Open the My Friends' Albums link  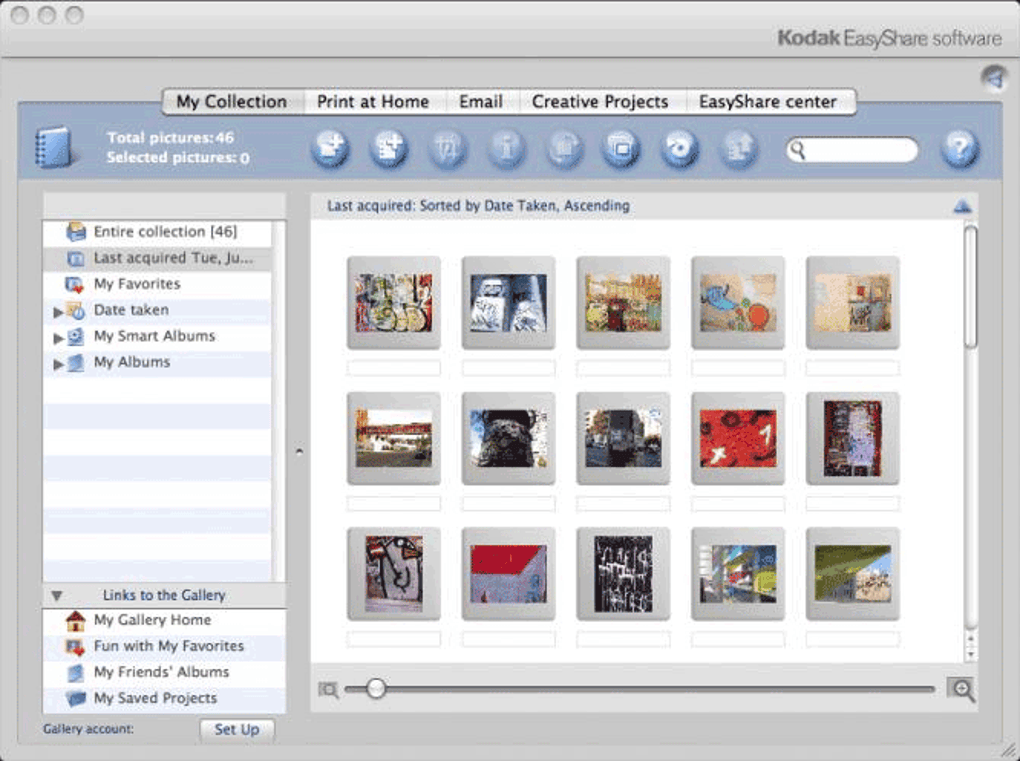click(x=161, y=672)
